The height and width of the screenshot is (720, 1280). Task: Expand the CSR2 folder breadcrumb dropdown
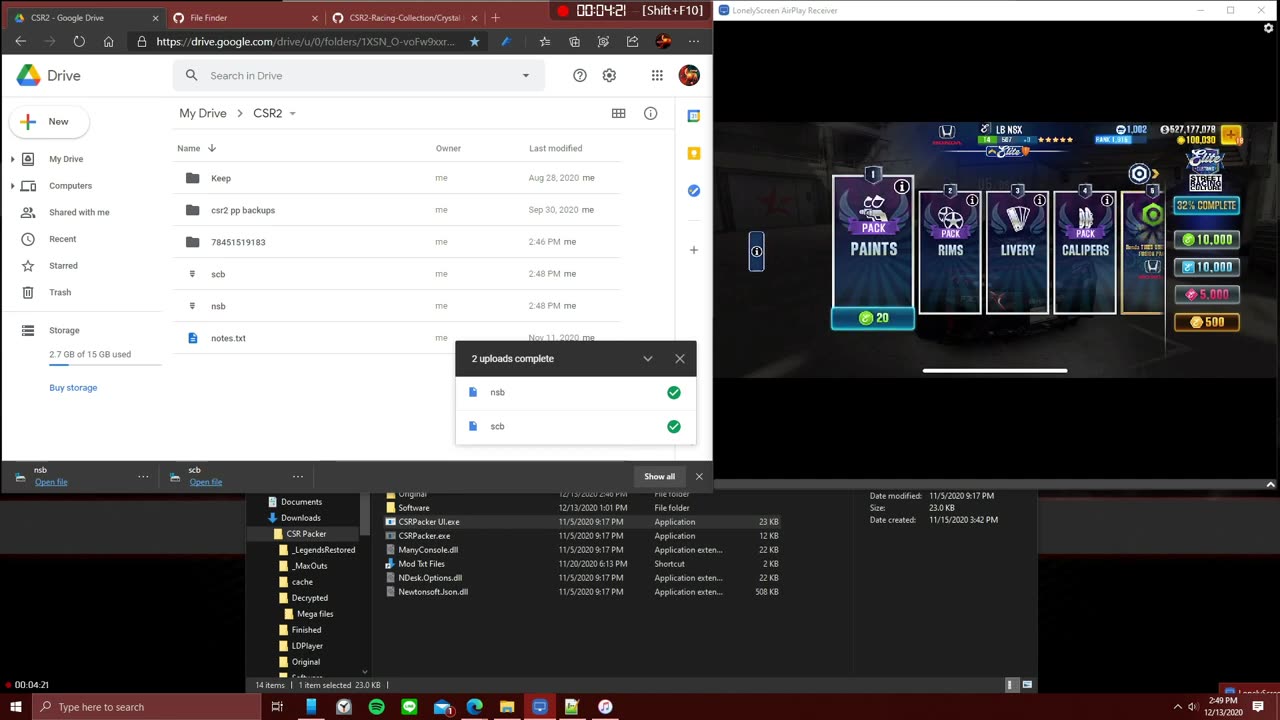[292, 114]
